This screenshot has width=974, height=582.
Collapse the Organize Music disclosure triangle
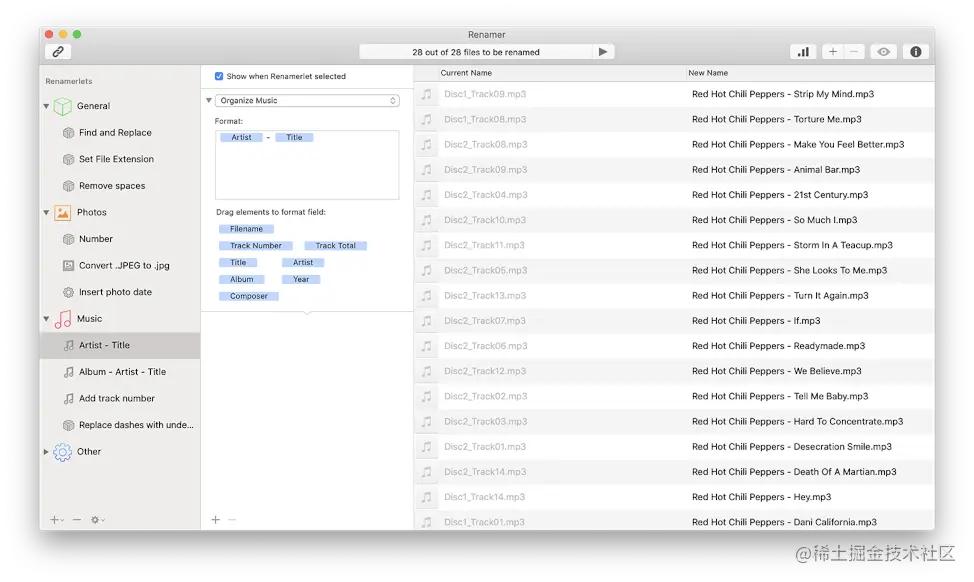(209, 101)
